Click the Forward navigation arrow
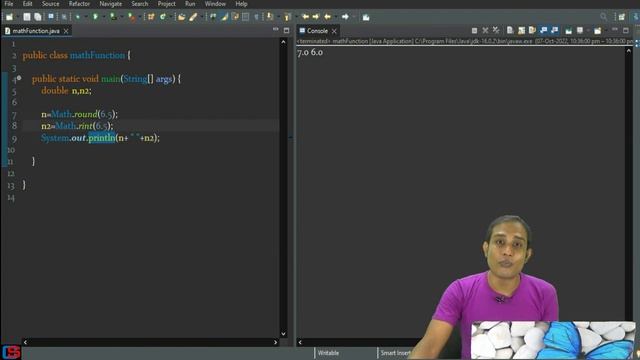The height and width of the screenshot is (360, 640). [x=345, y=17]
